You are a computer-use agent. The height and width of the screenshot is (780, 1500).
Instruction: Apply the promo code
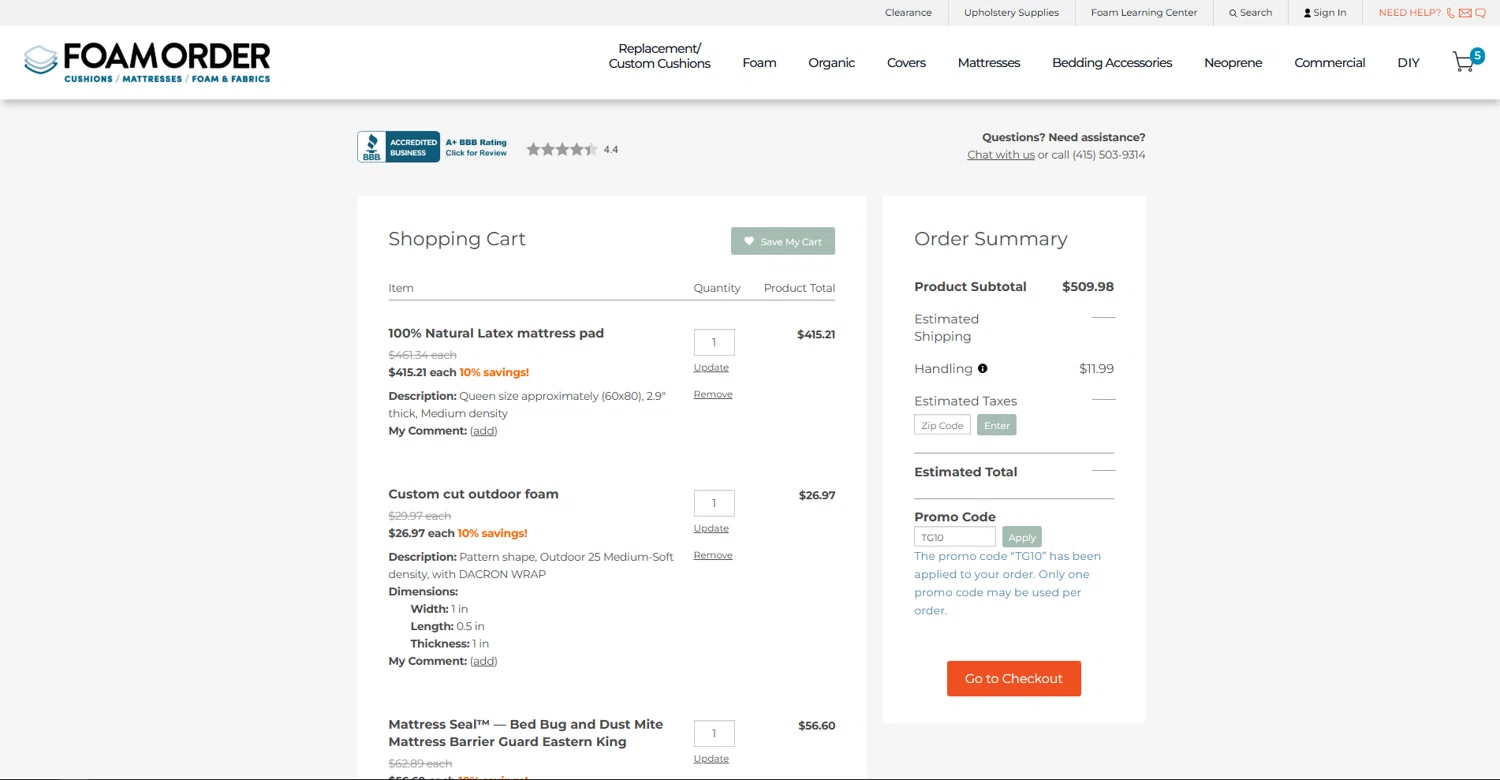1022,537
